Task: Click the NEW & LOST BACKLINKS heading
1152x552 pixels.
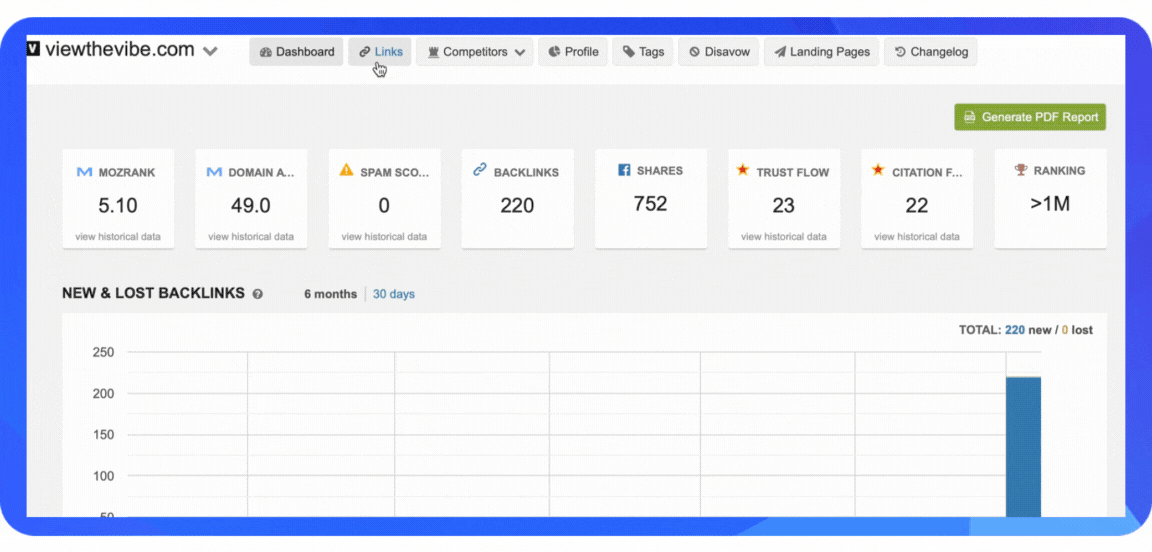Action: click(154, 293)
